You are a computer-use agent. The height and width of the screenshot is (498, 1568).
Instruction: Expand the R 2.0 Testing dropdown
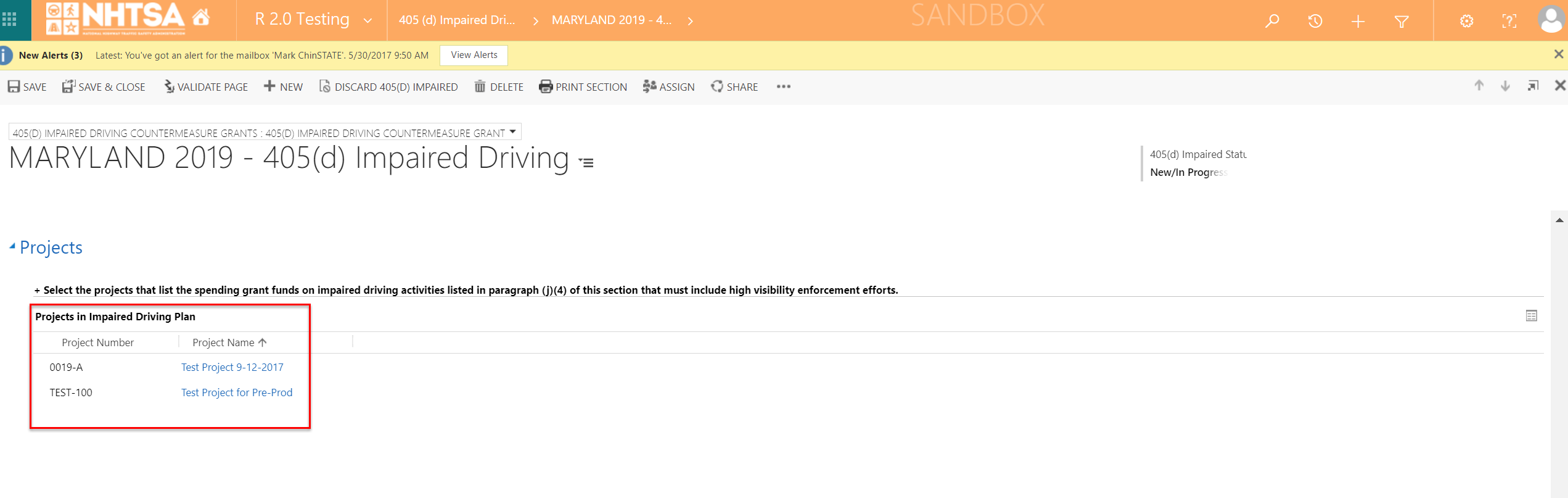point(368,20)
